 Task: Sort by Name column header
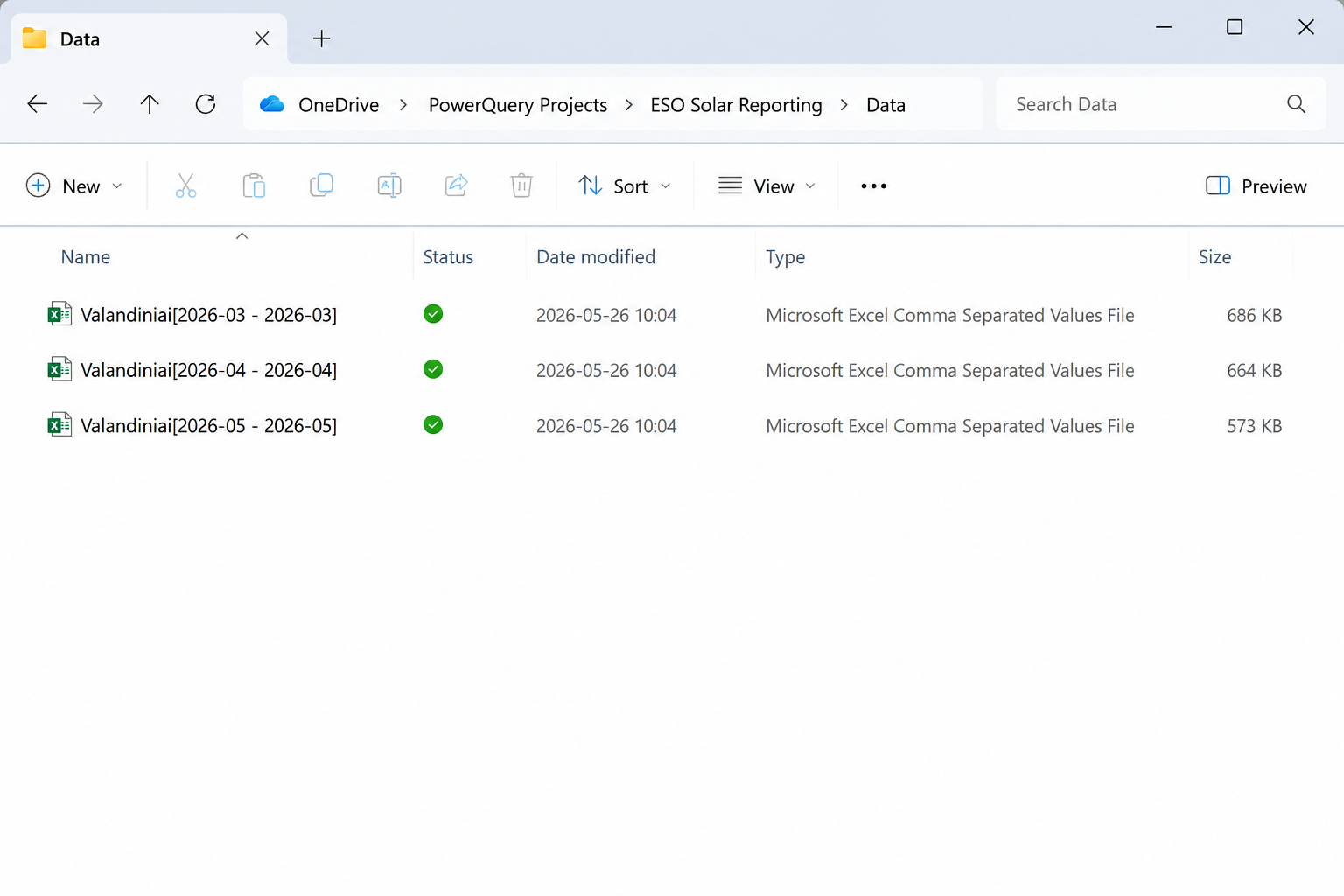(x=86, y=257)
